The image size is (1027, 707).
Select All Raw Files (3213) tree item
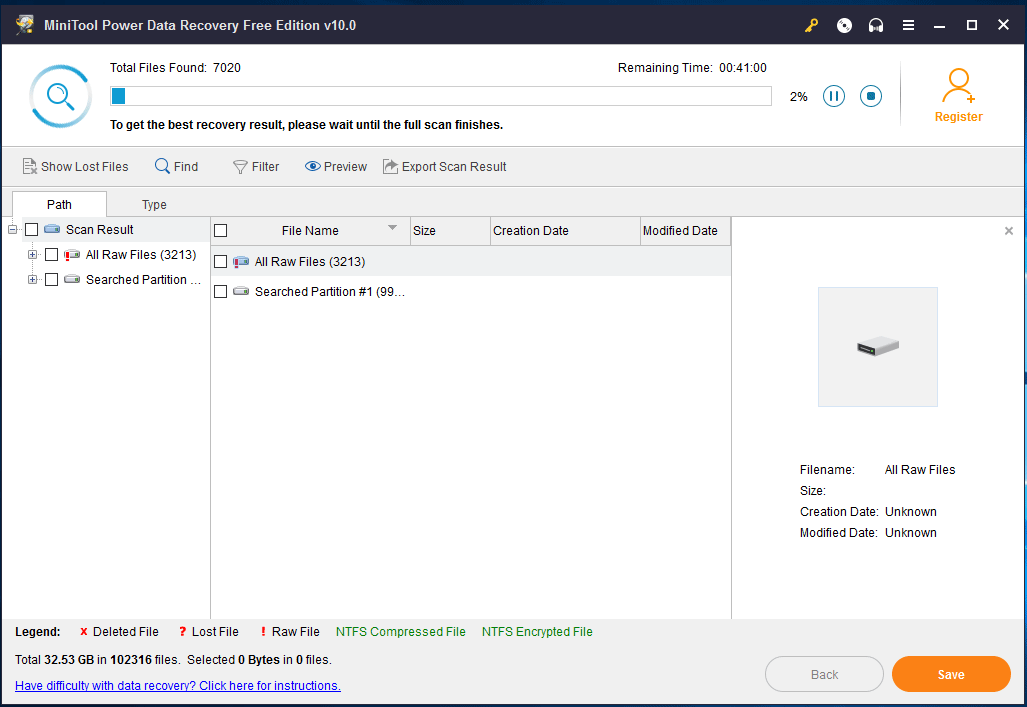click(x=141, y=254)
